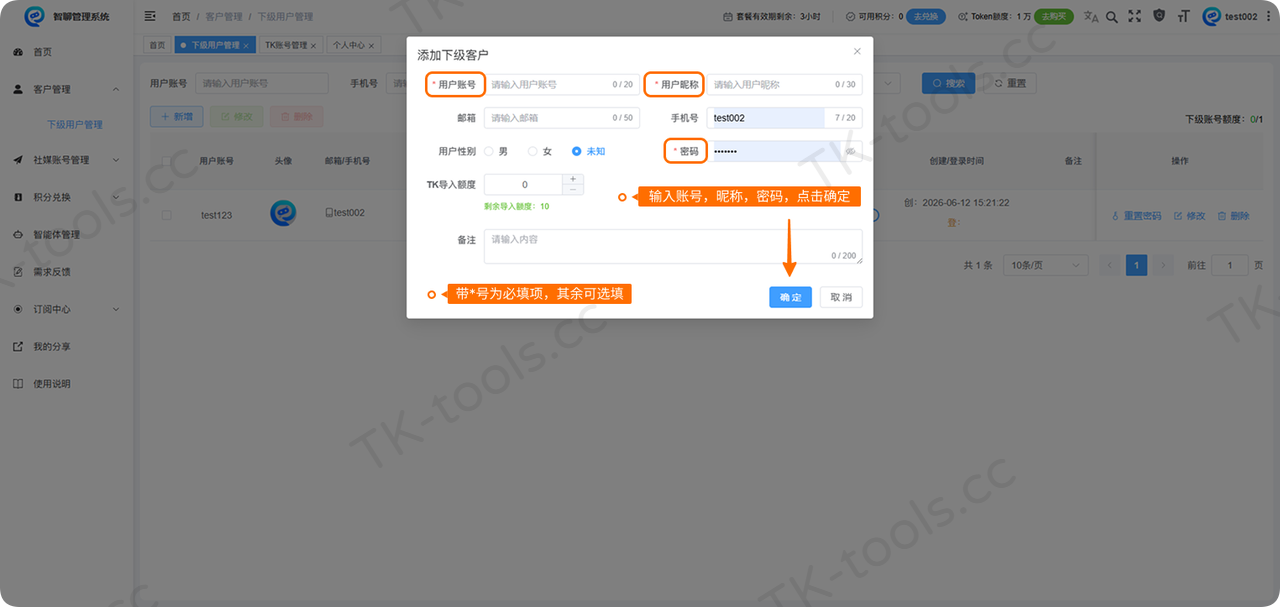Viewport: 1280px width, 607px height.
Task: Close the 添加下级客户 dialog with X
Action: click(857, 51)
